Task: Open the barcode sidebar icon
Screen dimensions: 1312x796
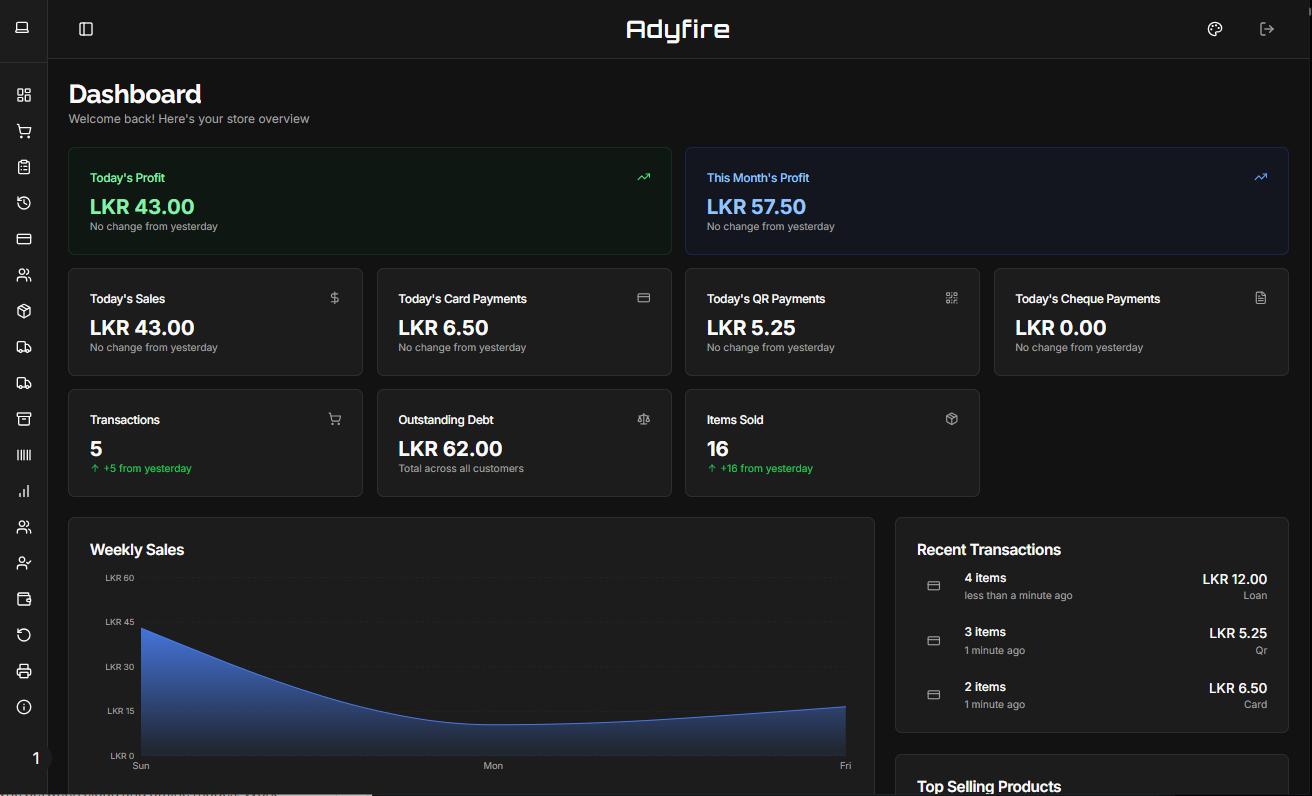Action: (24, 455)
